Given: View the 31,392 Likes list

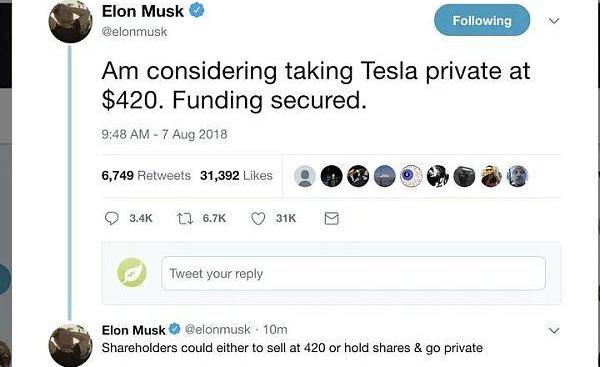Looking at the screenshot, I should point(236,176).
